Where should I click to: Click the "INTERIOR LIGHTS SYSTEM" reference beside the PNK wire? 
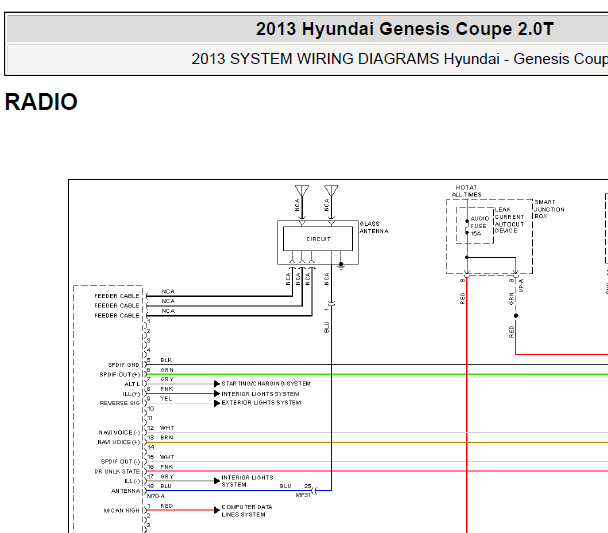click(x=260, y=394)
